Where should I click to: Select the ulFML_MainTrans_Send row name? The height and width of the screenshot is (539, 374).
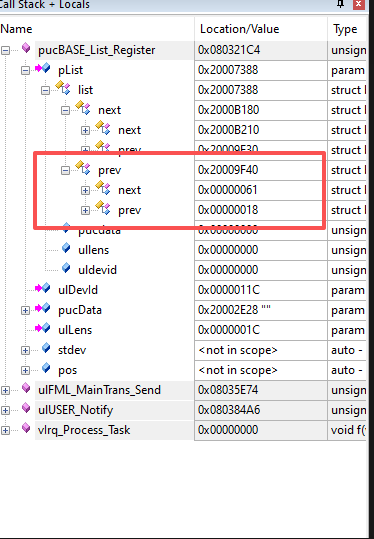point(99,390)
